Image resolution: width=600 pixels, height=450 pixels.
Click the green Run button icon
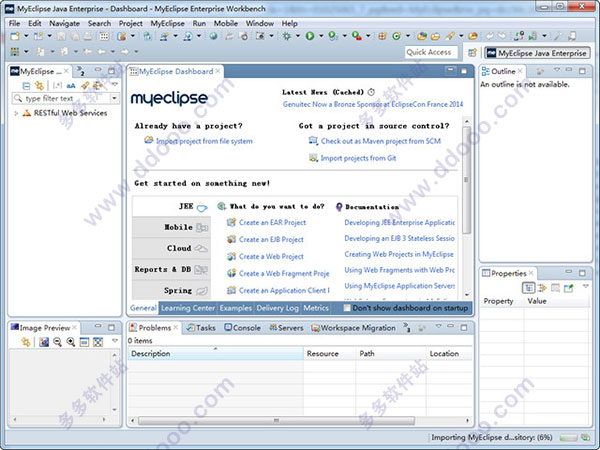click(310, 36)
